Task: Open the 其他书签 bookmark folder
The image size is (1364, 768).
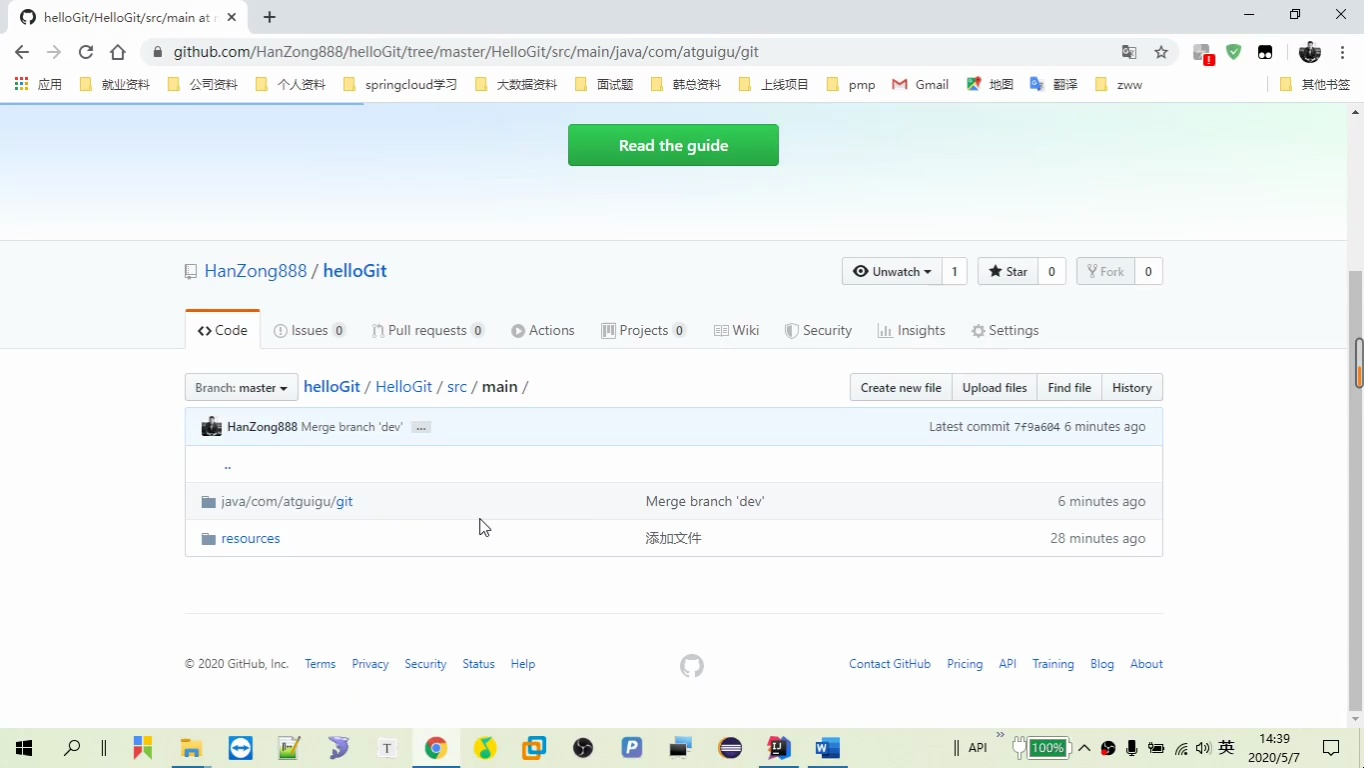Action: click(x=1315, y=85)
